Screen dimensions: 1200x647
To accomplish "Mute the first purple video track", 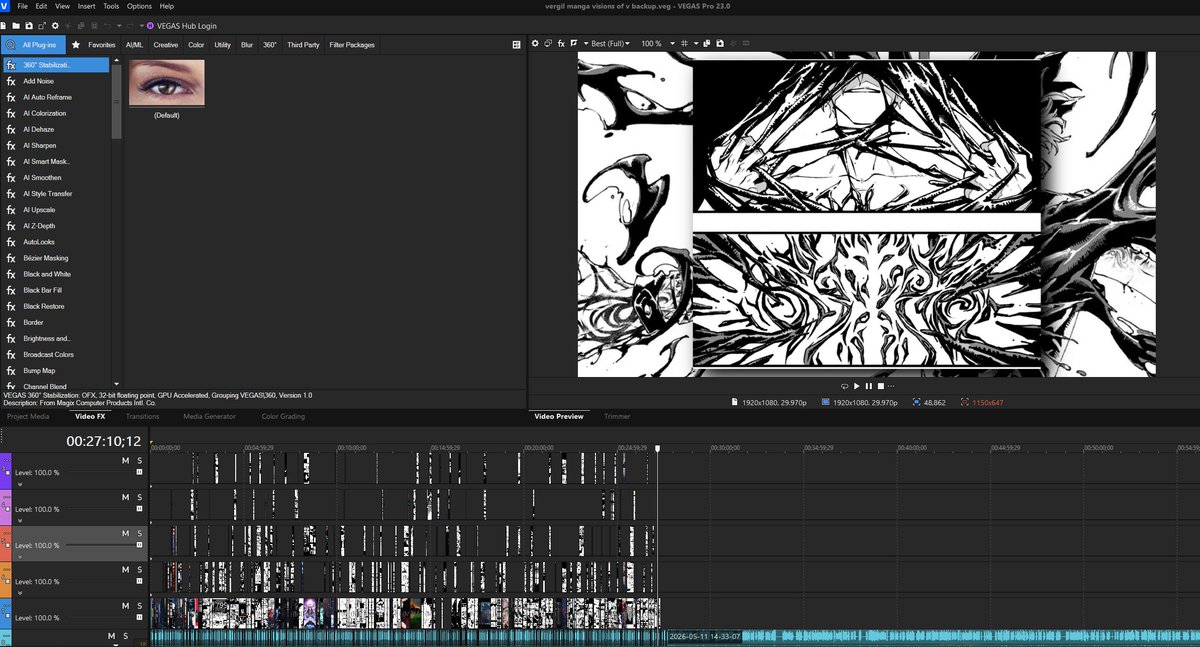I will (125, 460).
